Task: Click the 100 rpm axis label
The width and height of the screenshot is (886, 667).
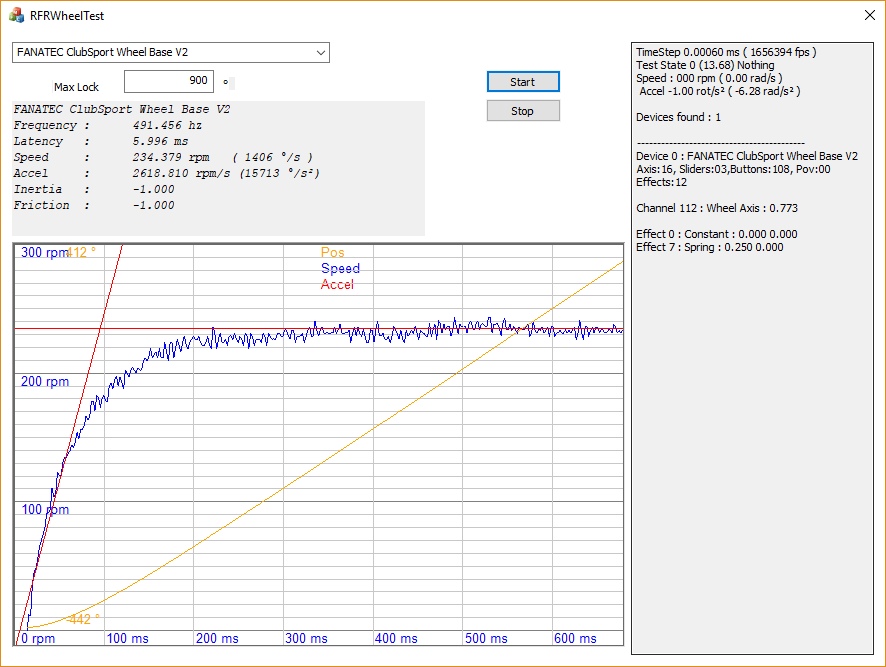Action: 45,510
